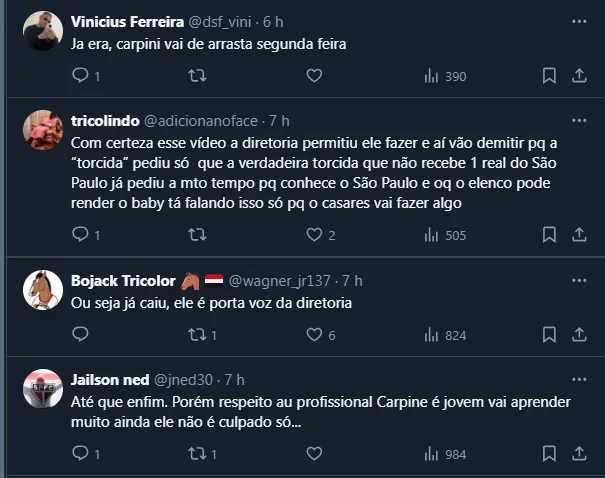
Task: Bookmark Jailson ned's tweet
Action: click(549, 454)
